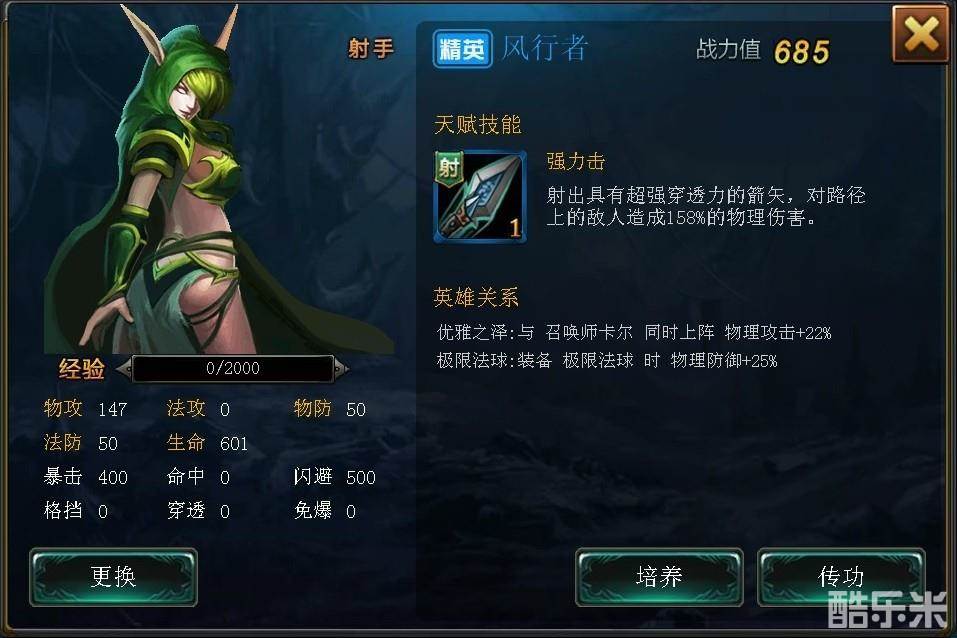Click the right arrow of experience bar
The width and height of the screenshot is (957, 638).
pos(341,369)
